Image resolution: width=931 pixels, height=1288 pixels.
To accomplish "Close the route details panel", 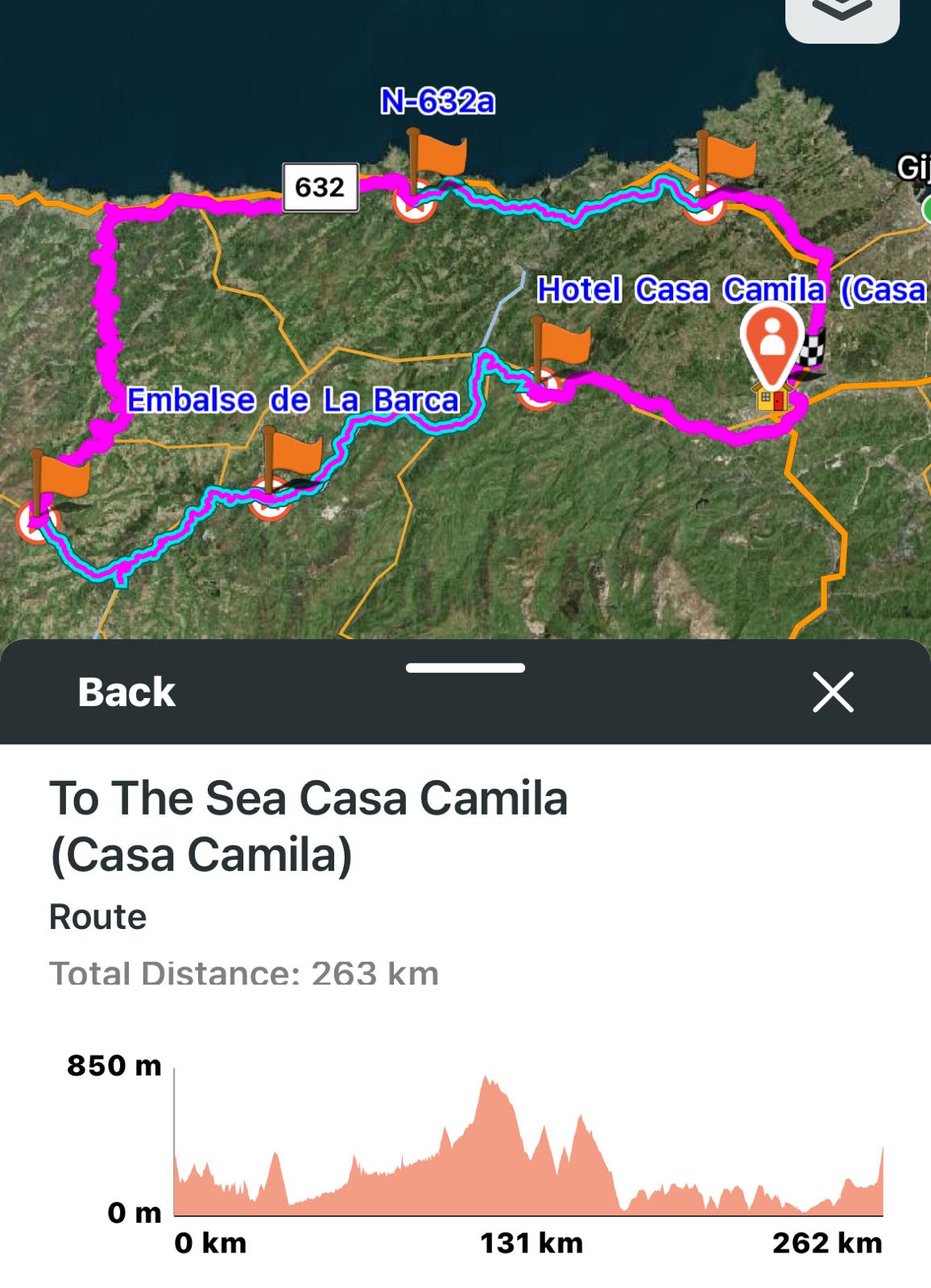I will [833, 692].
